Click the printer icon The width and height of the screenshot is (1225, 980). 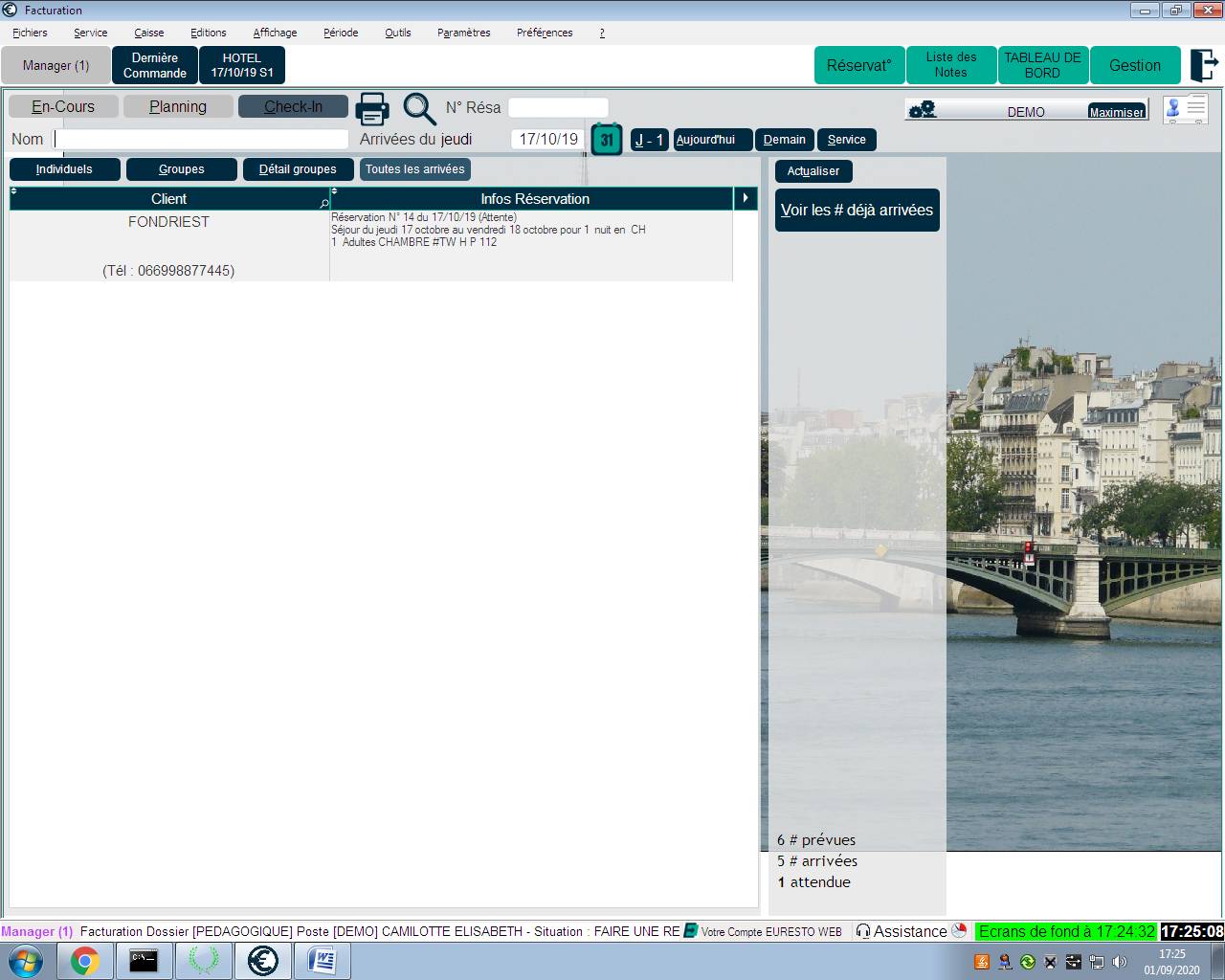click(372, 108)
